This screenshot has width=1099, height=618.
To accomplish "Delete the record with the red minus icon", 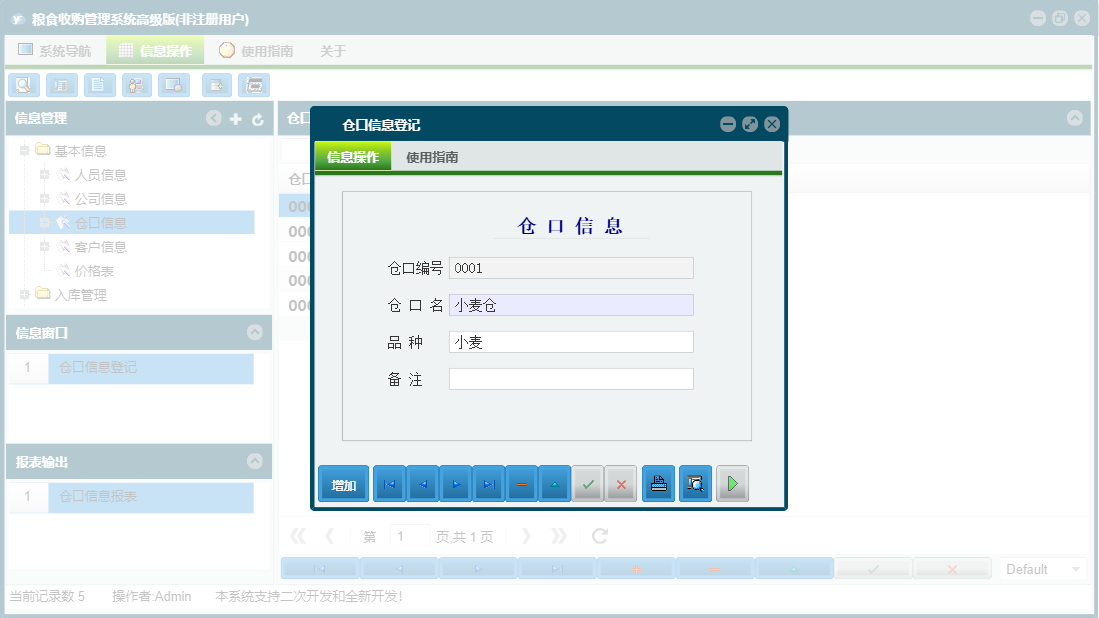I will (x=523, y=483).
